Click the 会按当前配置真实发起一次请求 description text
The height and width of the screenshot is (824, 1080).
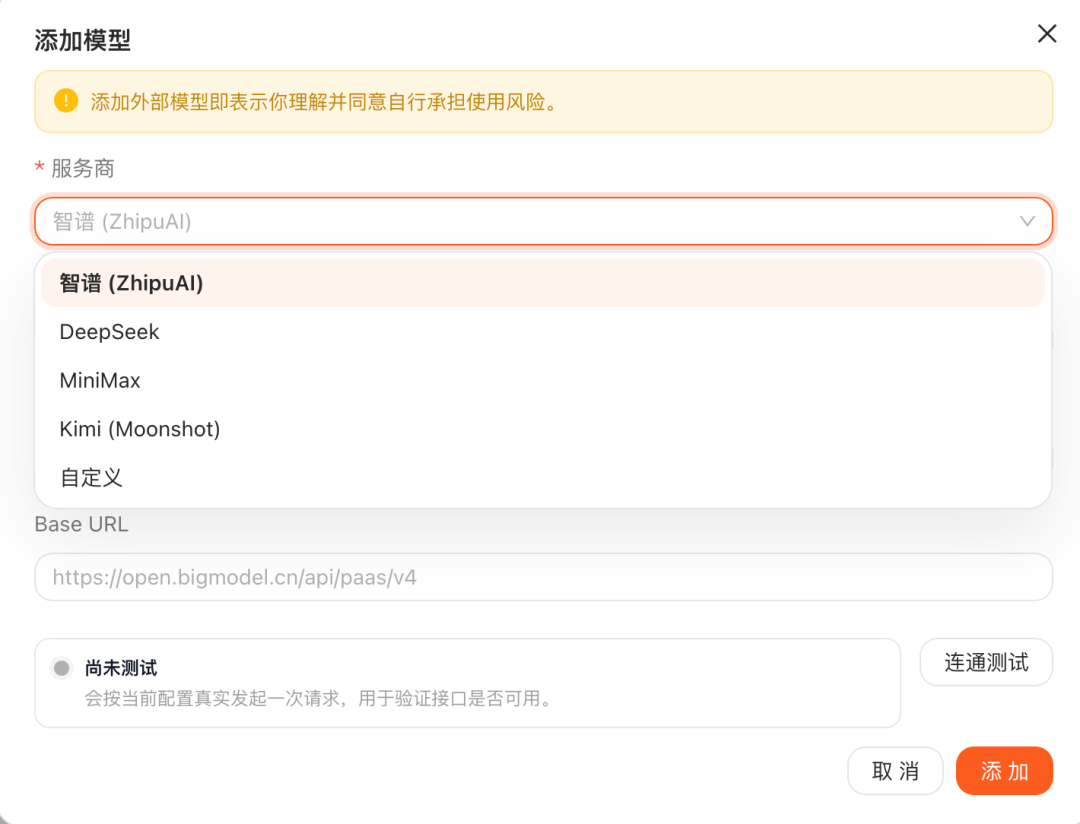point(320,699)
